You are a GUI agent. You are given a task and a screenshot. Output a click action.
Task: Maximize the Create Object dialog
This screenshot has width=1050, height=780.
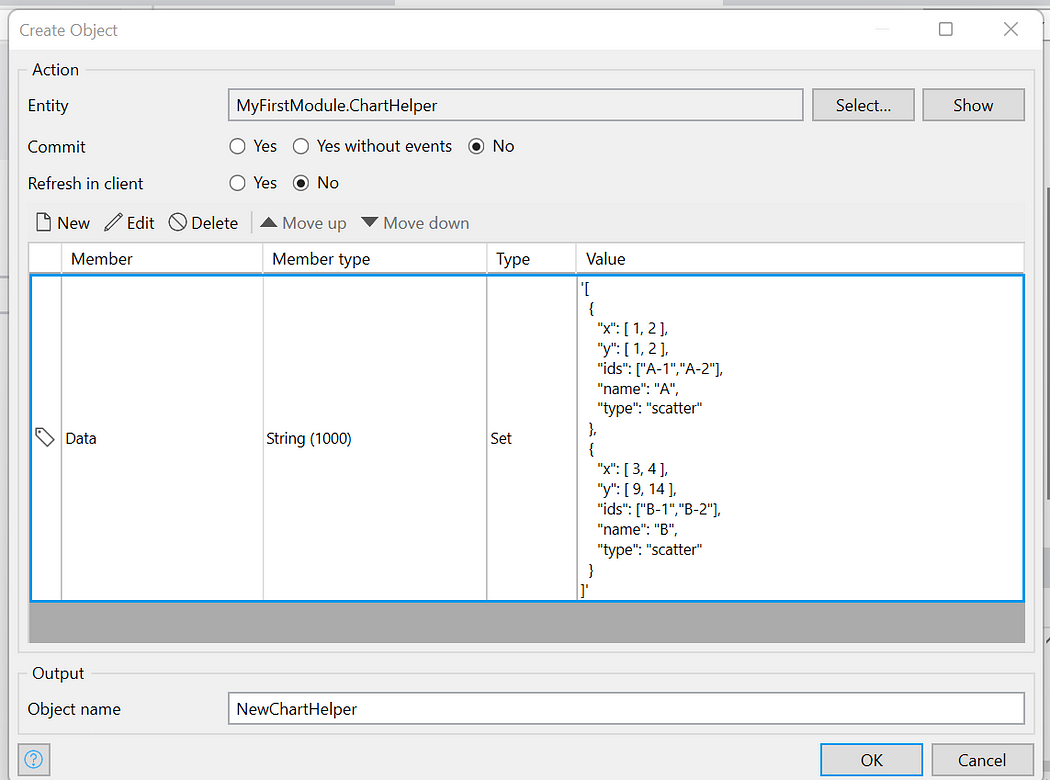tap(945, 30)
